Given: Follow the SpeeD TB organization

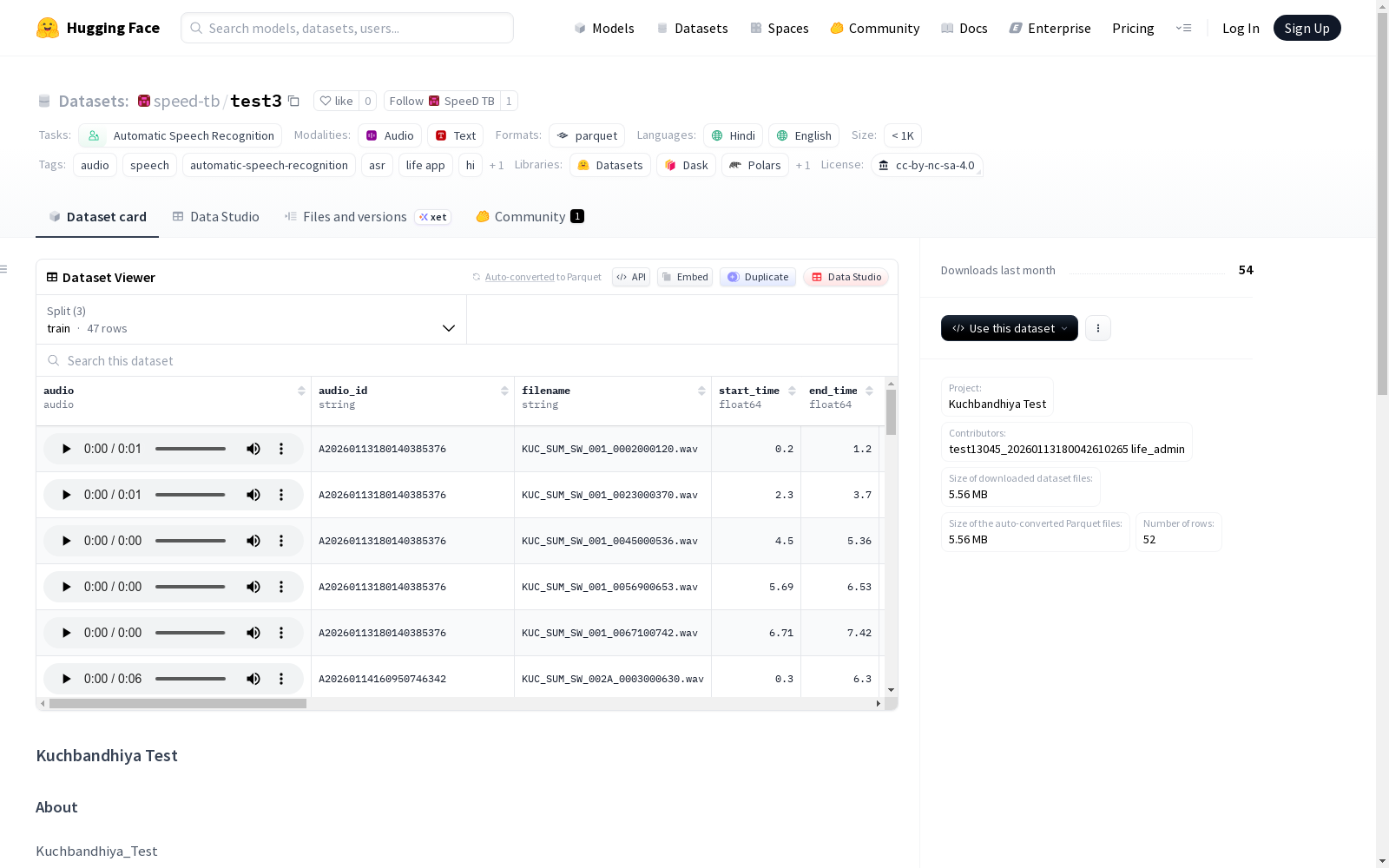Looking at the screenshot, I should tap(442, 101).
